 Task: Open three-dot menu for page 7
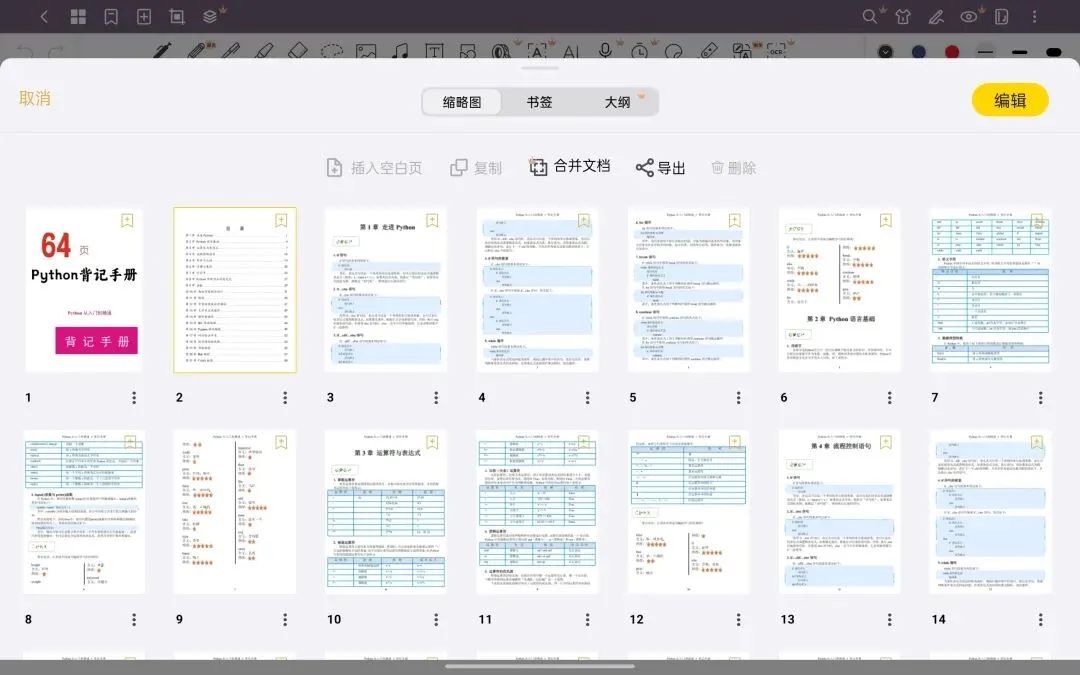[1040, 397]
